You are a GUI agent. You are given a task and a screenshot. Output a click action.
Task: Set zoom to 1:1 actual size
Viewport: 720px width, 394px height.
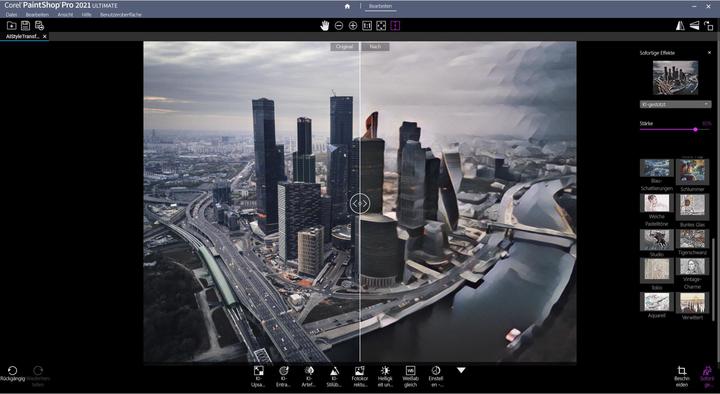click(x=367, y=26)
